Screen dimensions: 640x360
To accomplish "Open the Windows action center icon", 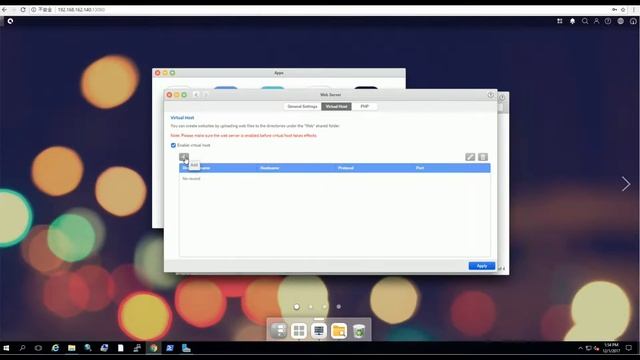I will pos(629,348).
